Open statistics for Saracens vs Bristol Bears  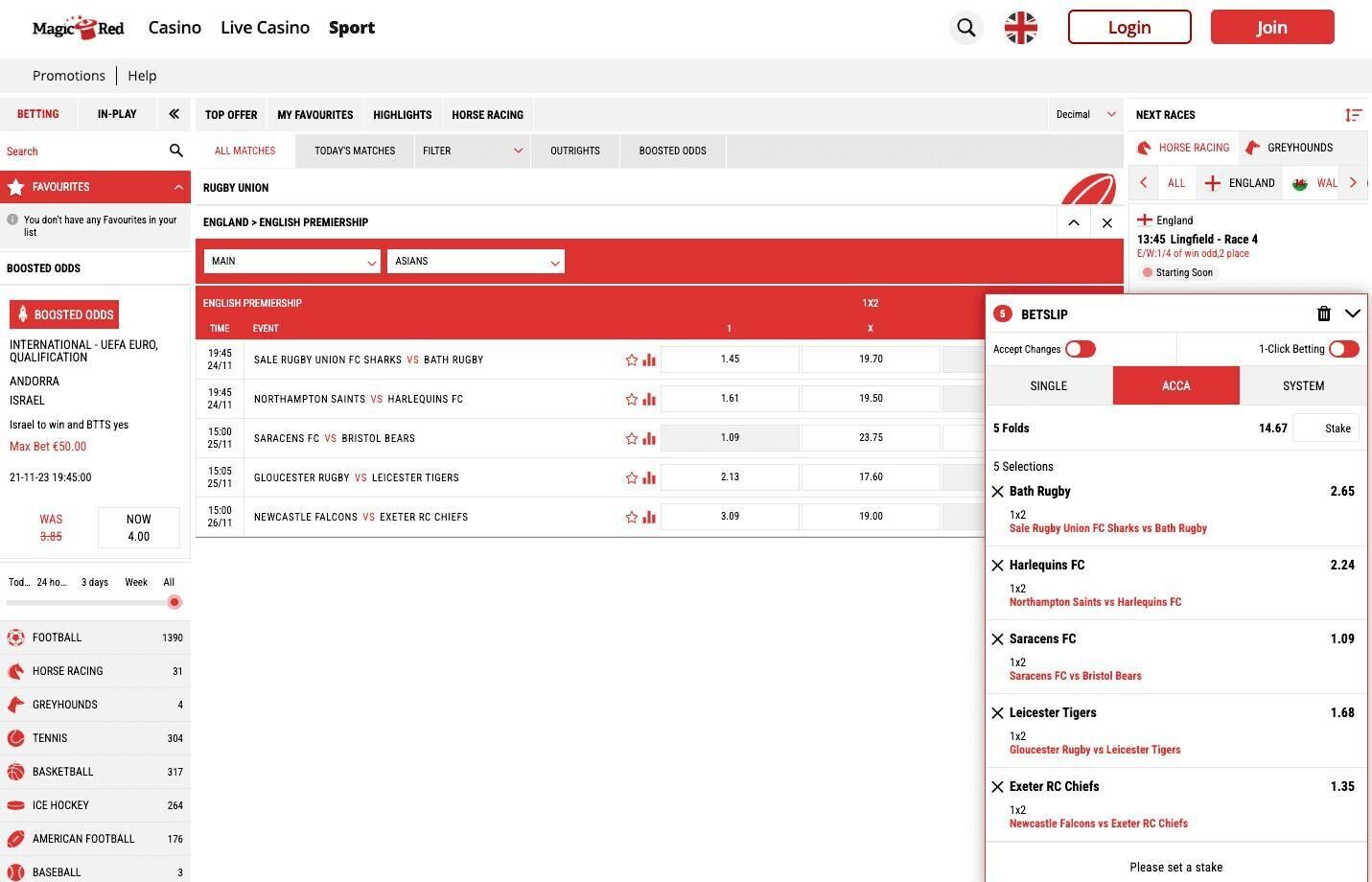click(x=649, y=439)
